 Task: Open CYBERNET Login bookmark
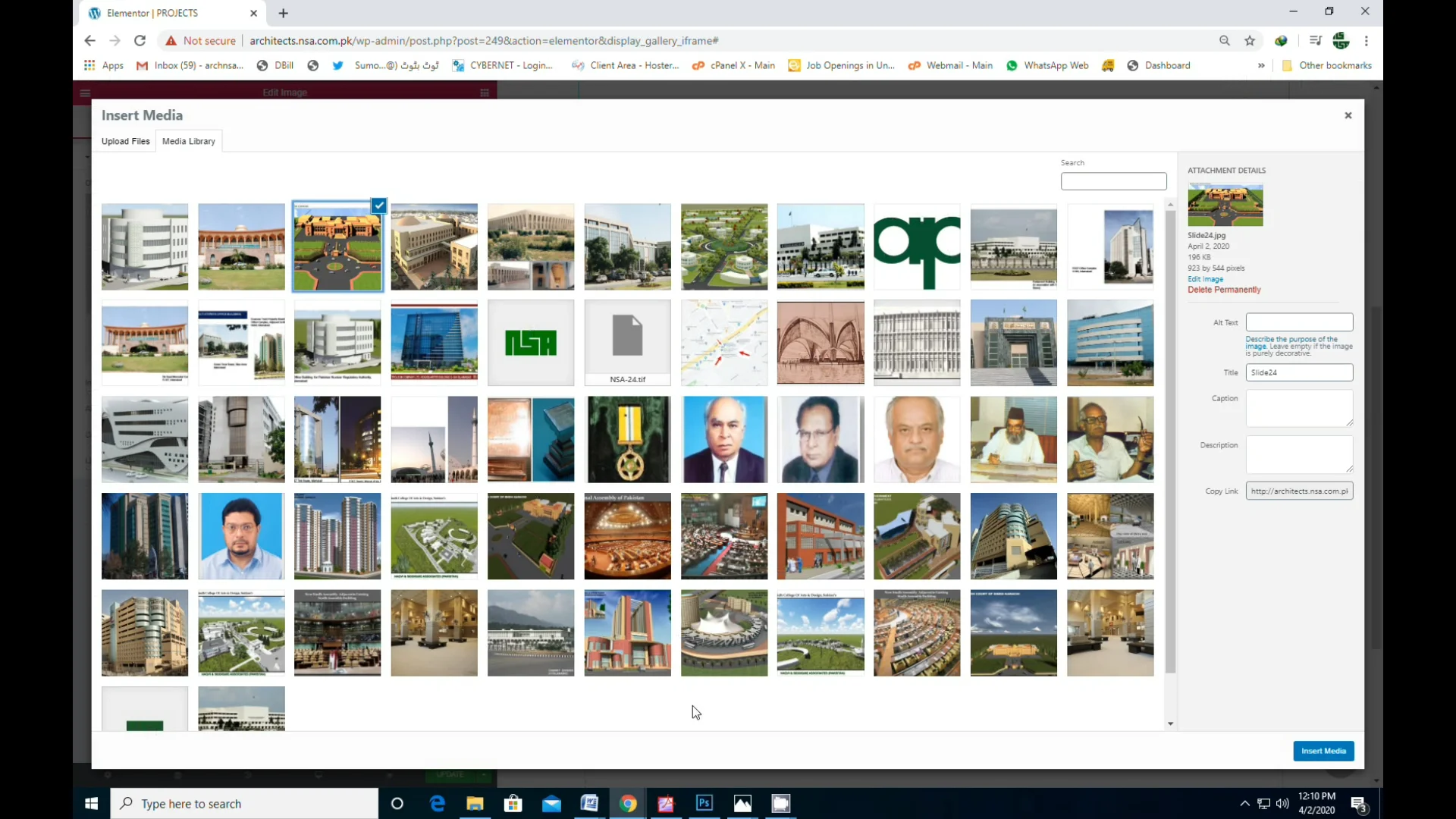503,65
